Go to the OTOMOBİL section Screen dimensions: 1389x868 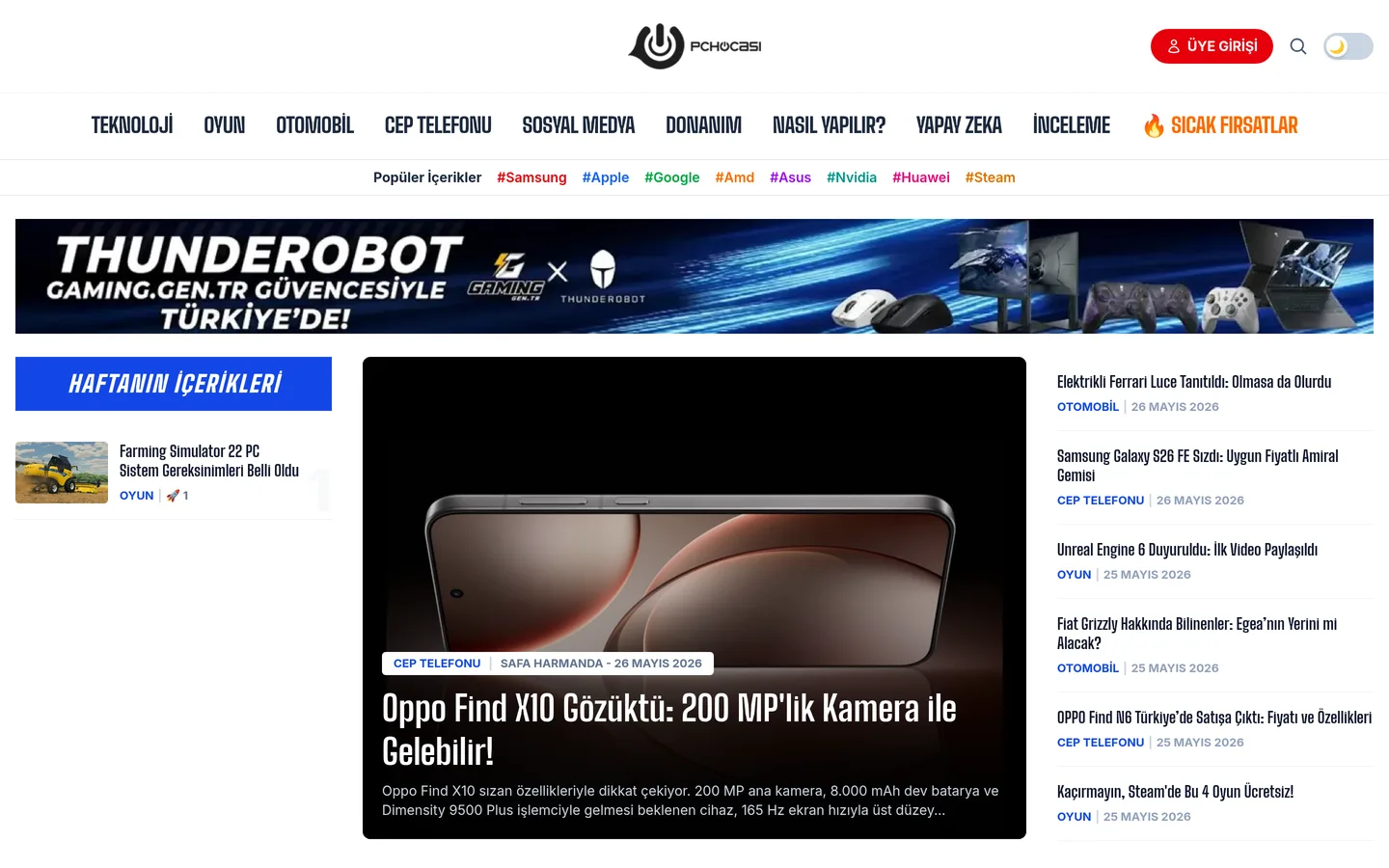pos(314,125)
